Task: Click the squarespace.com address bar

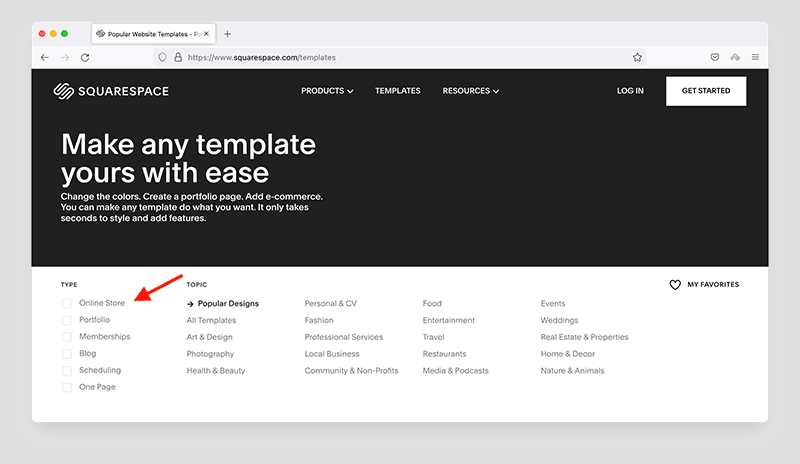Action: click(401, 57)
